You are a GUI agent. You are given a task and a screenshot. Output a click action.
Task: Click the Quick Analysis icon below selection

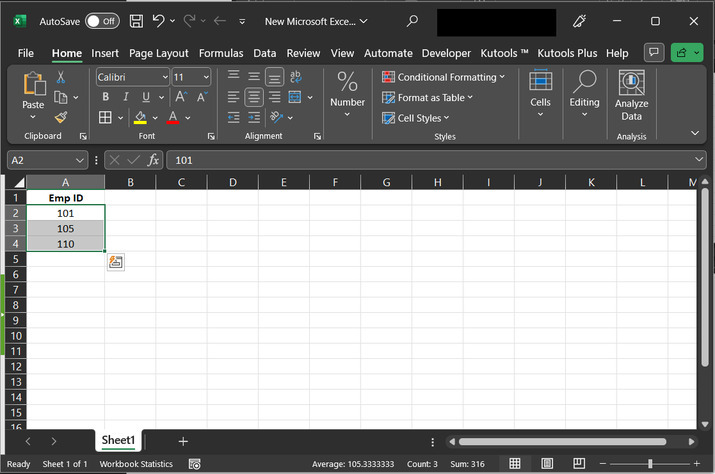tap(116, 262)
